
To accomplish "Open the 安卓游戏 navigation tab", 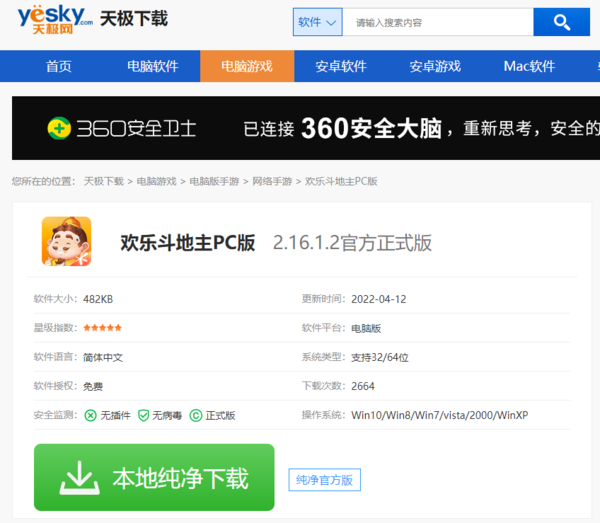I will point(435,66).
